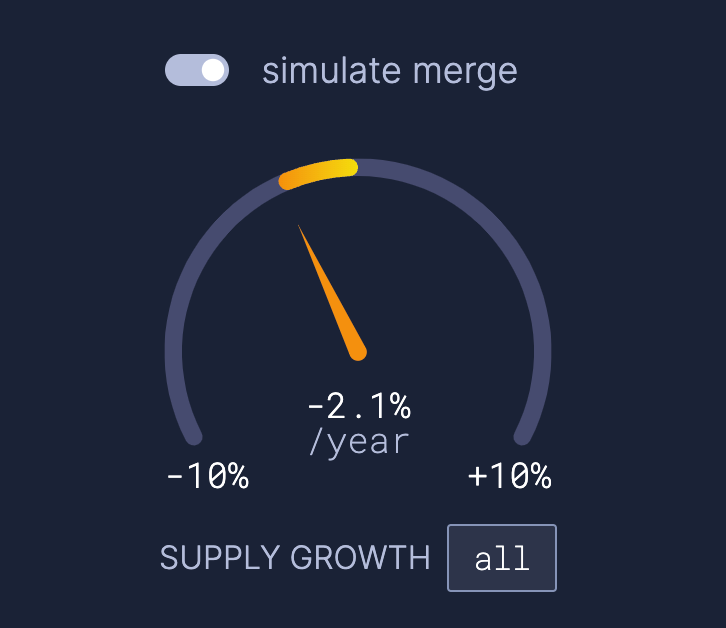
Task: Open the "all" time frame selector
Action: [x=501, y=558]
